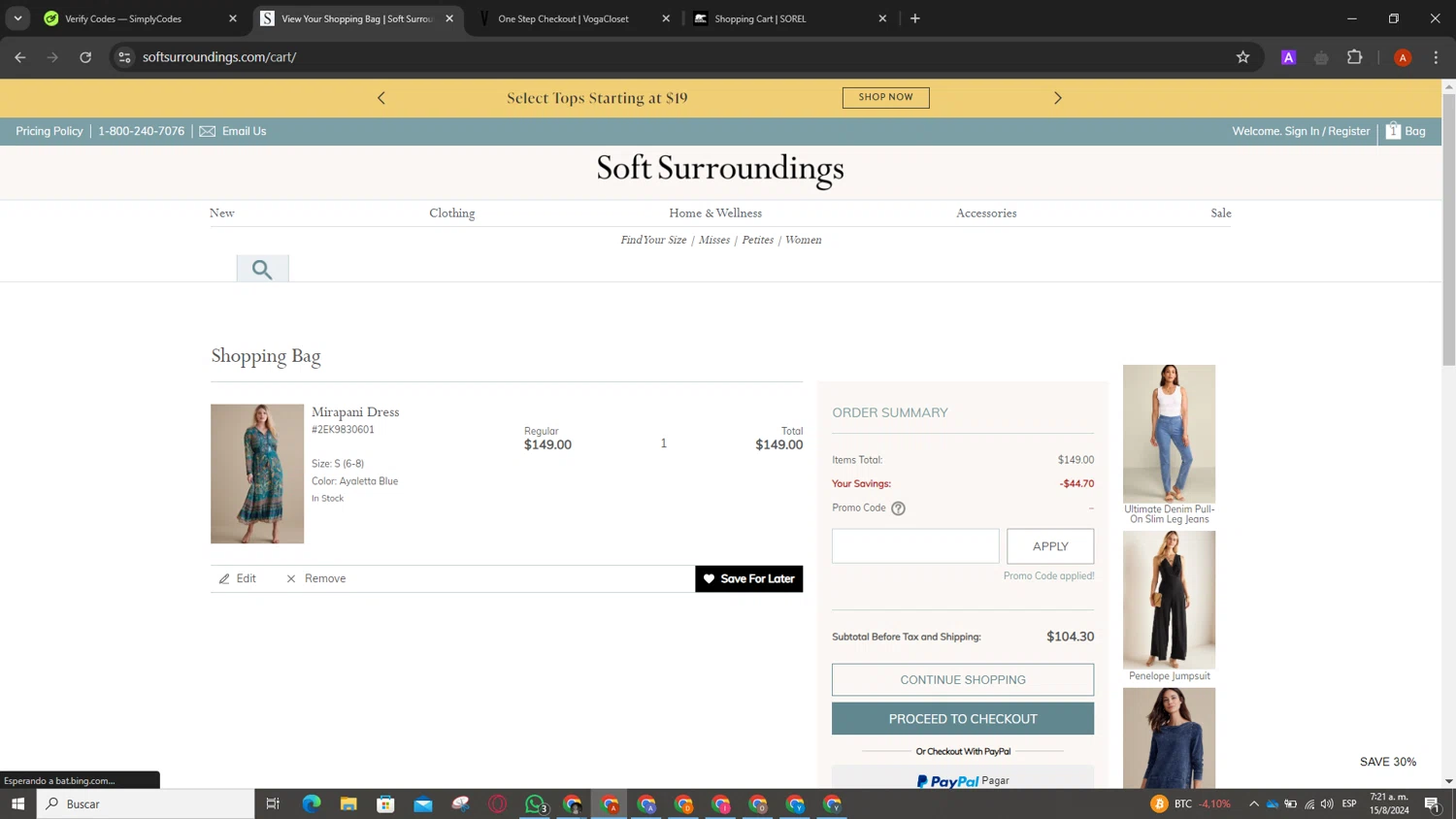This screenshot has width=1456, height=819.
Task: Click the Email Us envelope icon
Action: pos(208,131)
